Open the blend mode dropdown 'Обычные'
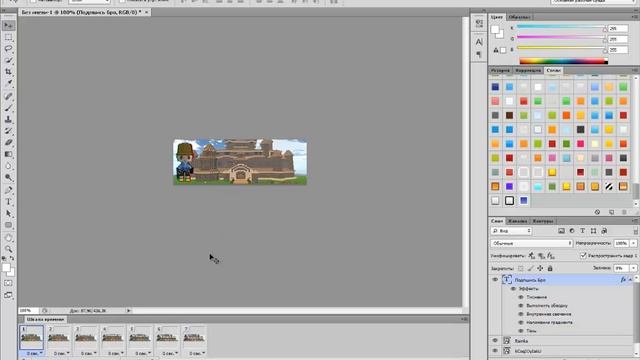This screenshot has width=640, height=360. pos(531,243)
